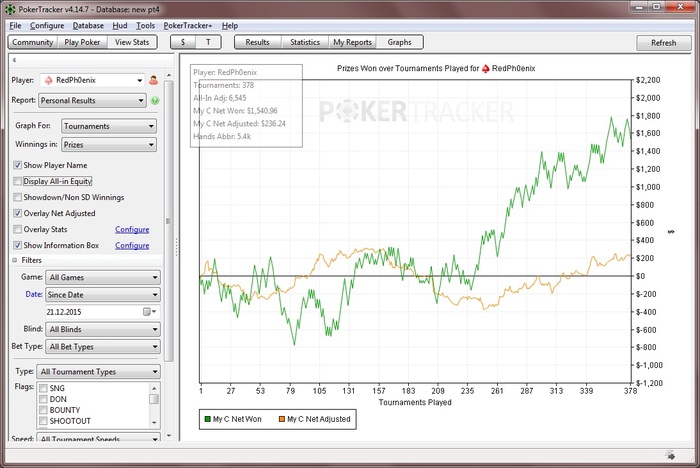
Task: Click Configure link beside Overlay Stats
Action: pyautogui.click(x=131, y=229)
